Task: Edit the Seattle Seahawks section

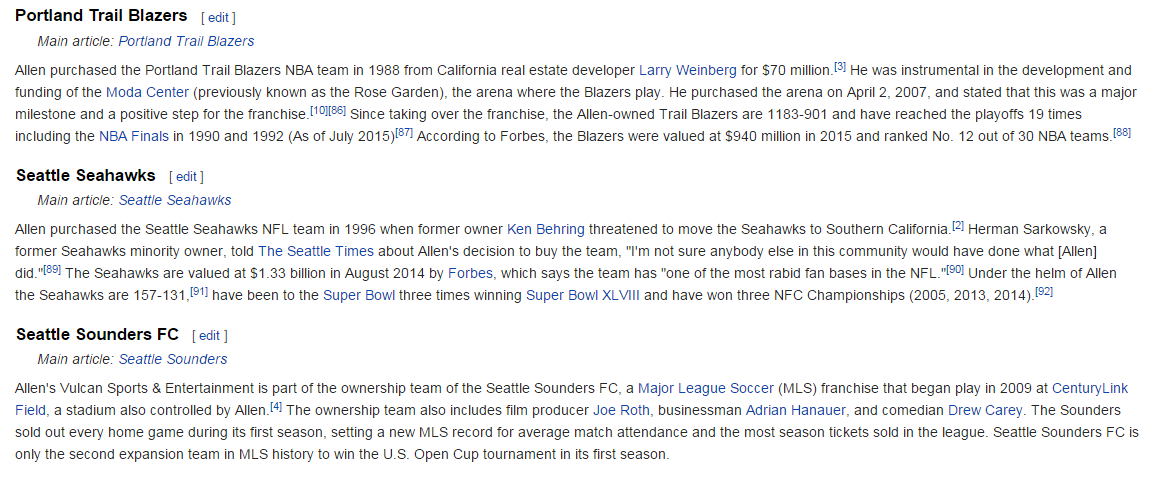Action: point(186,177)
